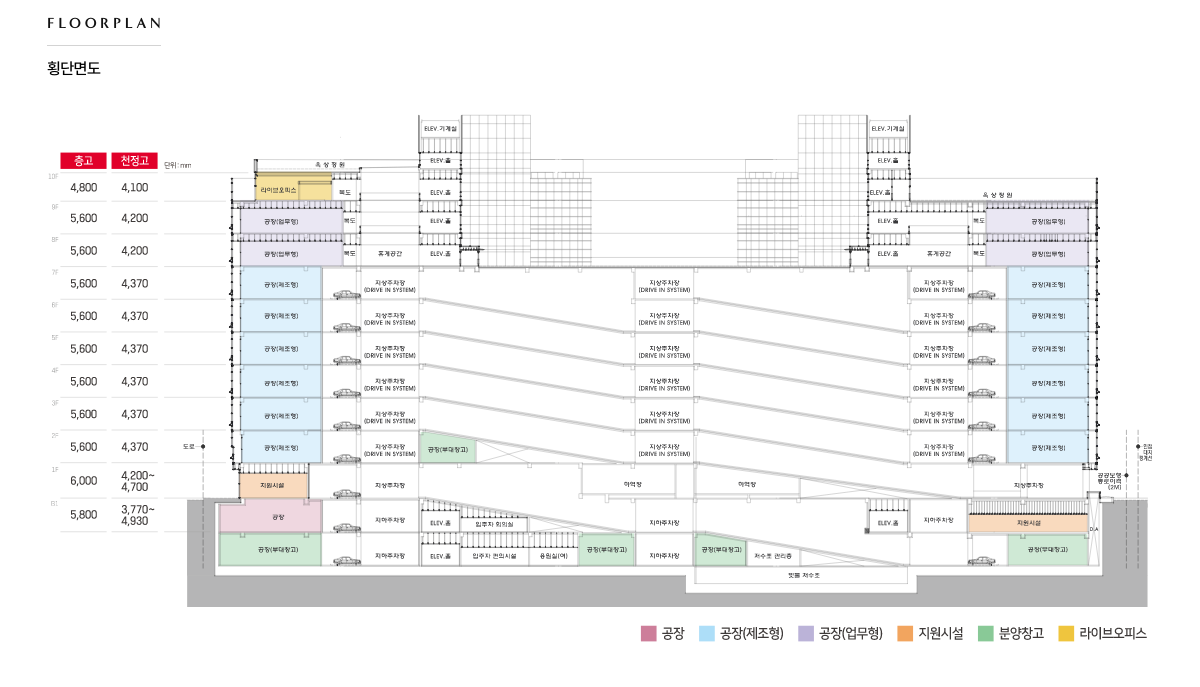Click the 빗물 저수조 label
The image size is (1200, 687).
[x=803, y=577]
